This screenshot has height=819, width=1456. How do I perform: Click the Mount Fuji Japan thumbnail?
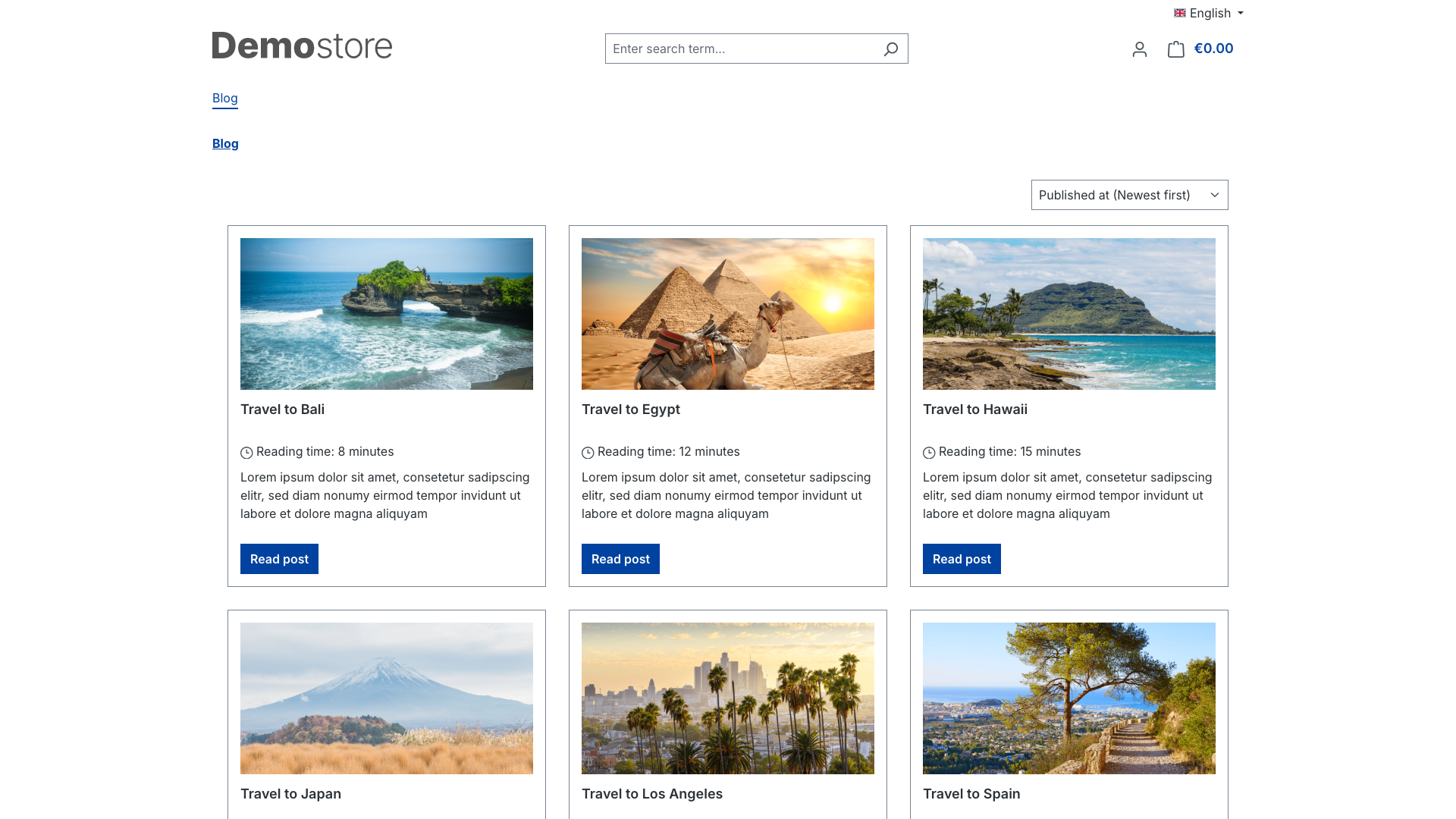click(x=387, y=698)
